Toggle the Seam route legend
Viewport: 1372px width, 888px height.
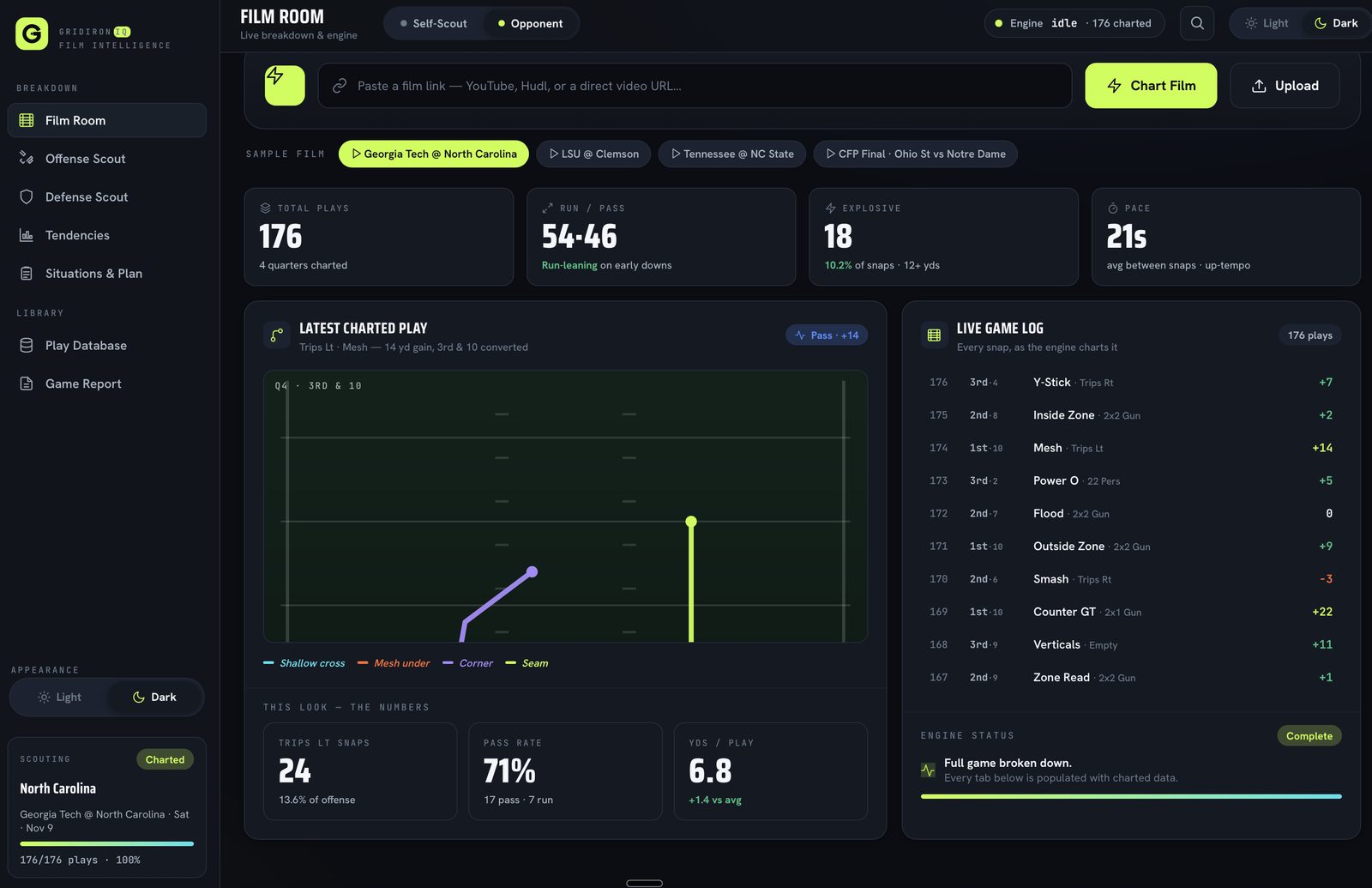point(527,663)
